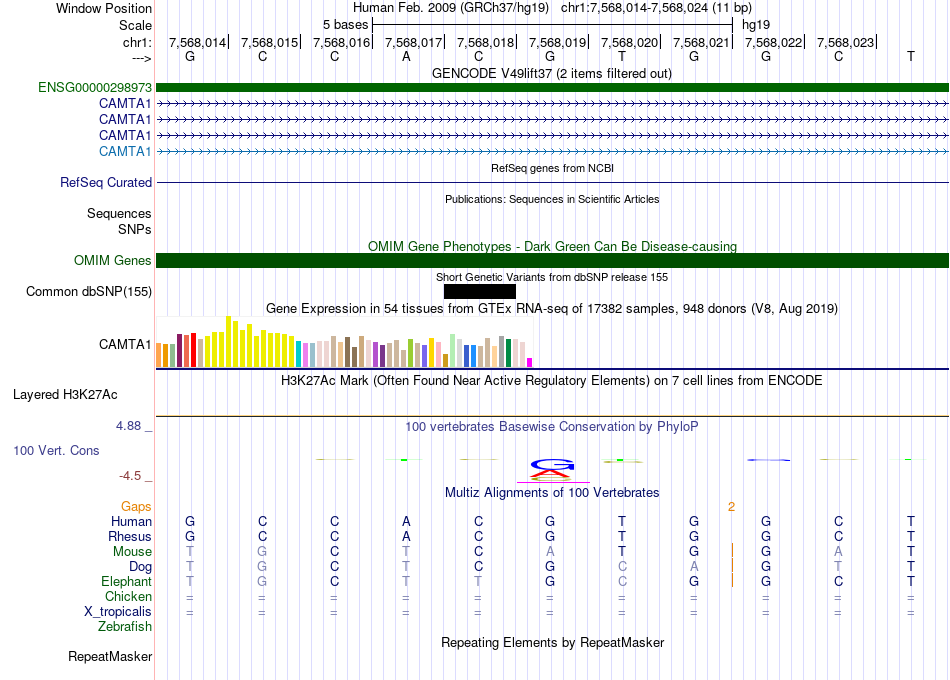Select the Sequences track label
The image size is (950, 680).
coord(119,213)
